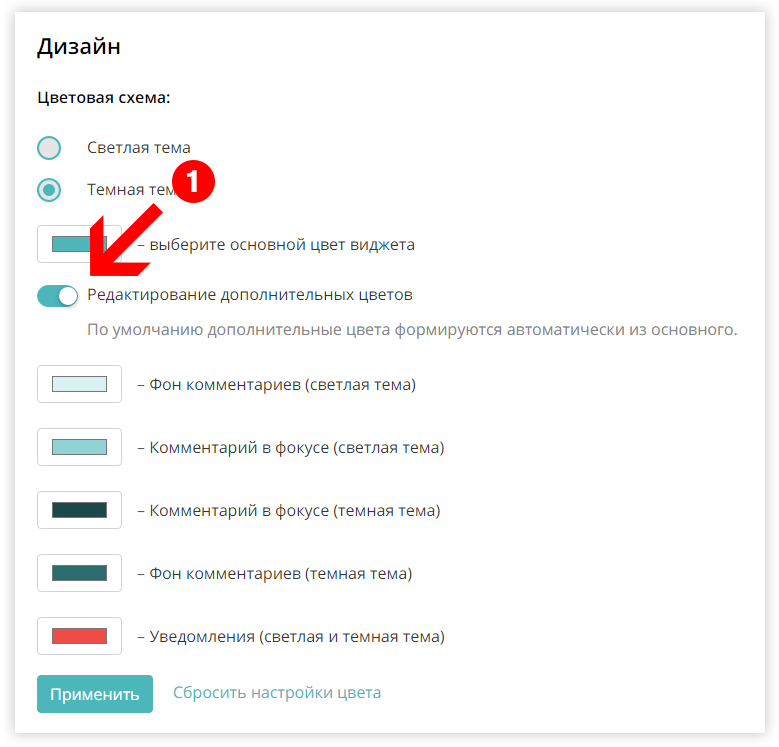This screenshot has height=747, width=779.
Task: Open the dark-theme focused comment color swatch
Action: coord(79,510)
